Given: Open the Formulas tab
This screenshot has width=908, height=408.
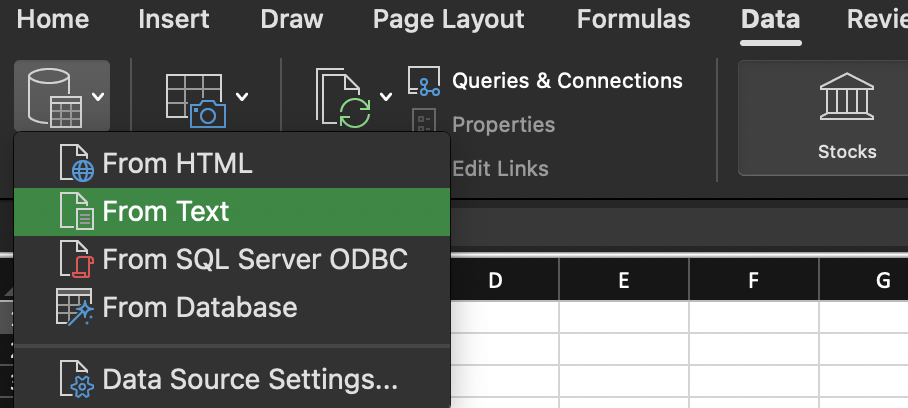Looking at the screenshot, I should coord(634,20).
